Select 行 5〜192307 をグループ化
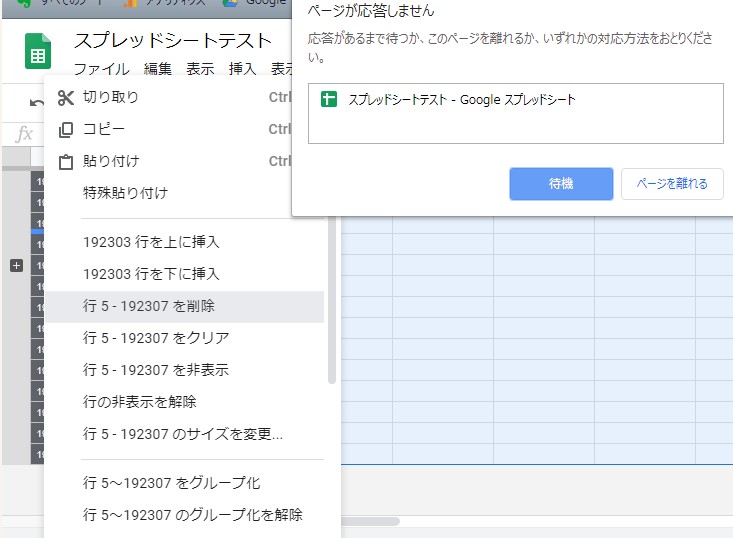Image resolution: width=733 pixels, height=538 pixels. click(x=171, y=483)
